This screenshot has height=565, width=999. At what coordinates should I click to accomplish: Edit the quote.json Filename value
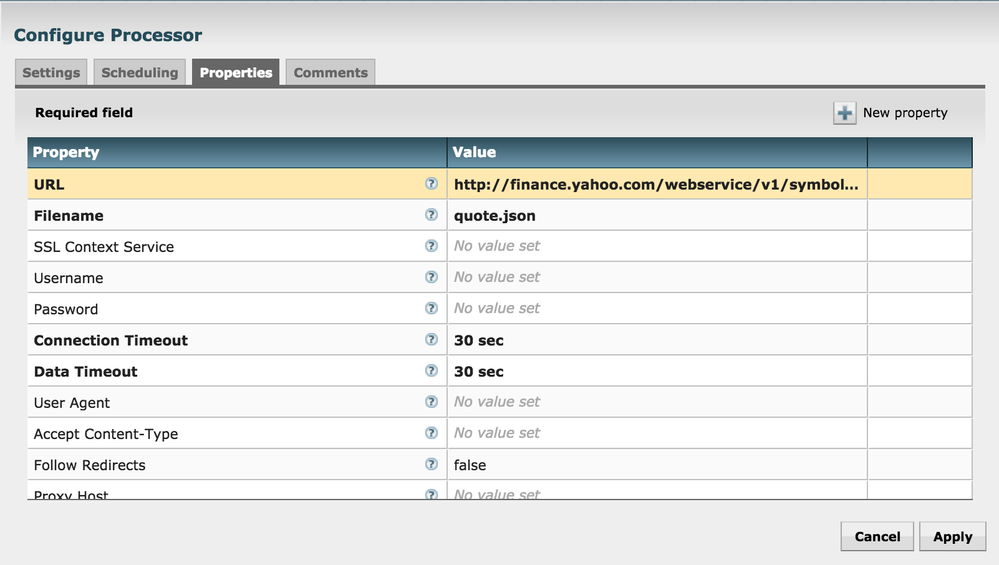point(656,215)
